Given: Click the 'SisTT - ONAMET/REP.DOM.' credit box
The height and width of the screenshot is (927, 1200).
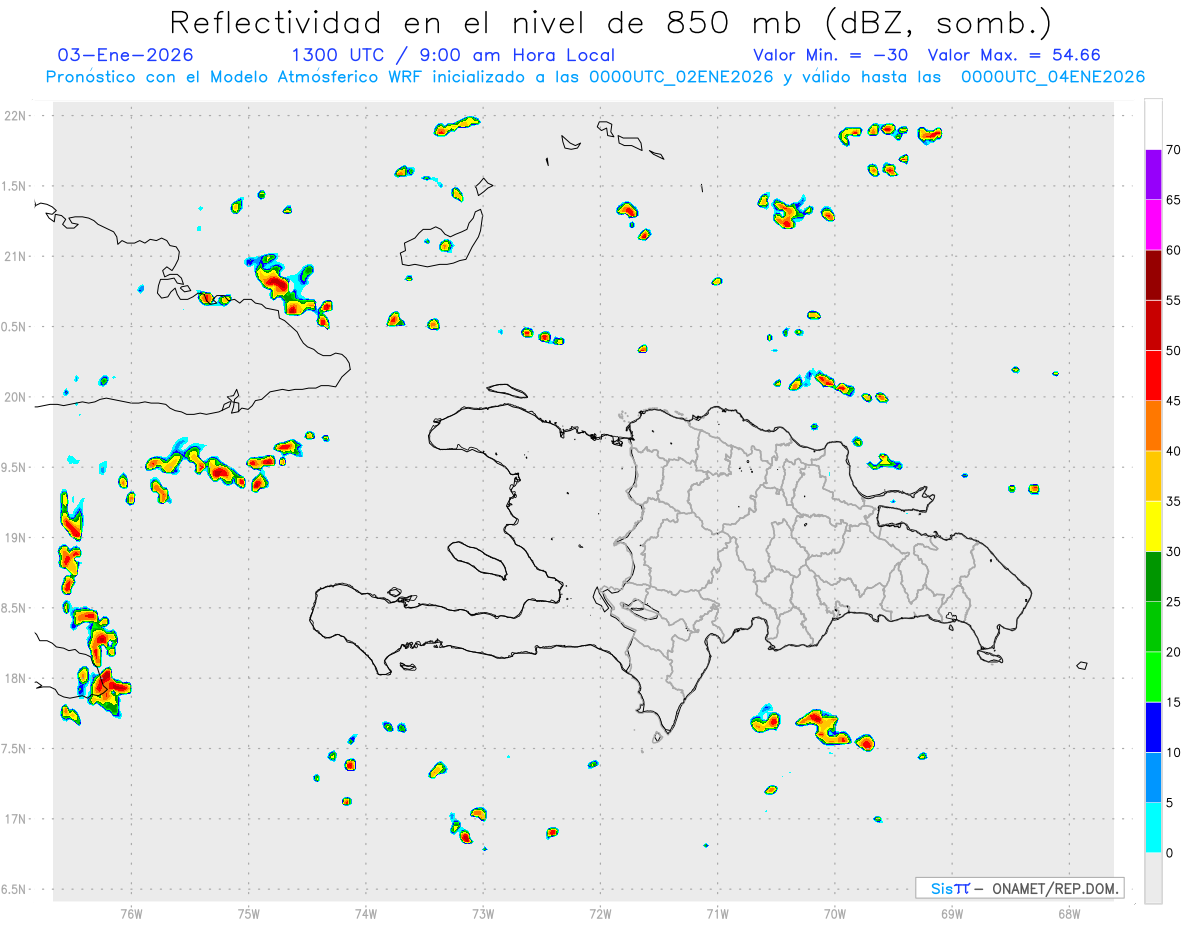Looking at the screenshot, I should (1019, 888).
